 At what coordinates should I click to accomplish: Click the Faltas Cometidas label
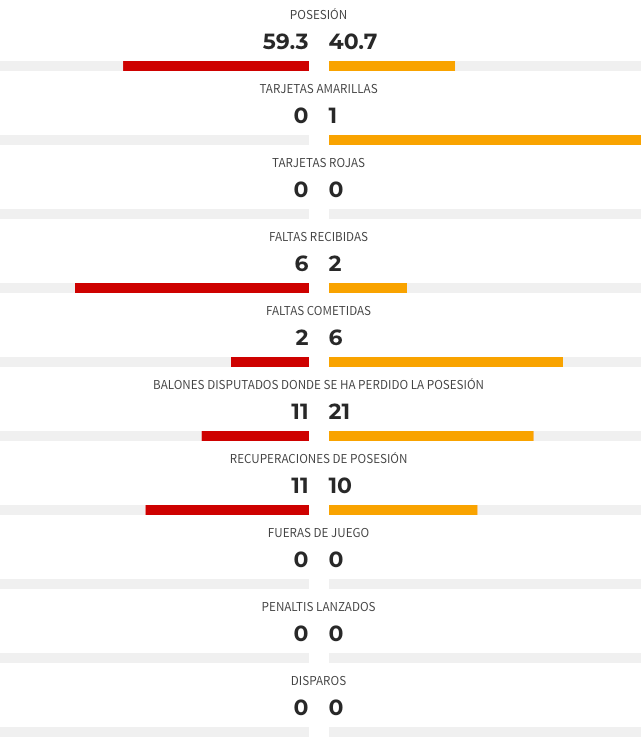pos(318,311)
